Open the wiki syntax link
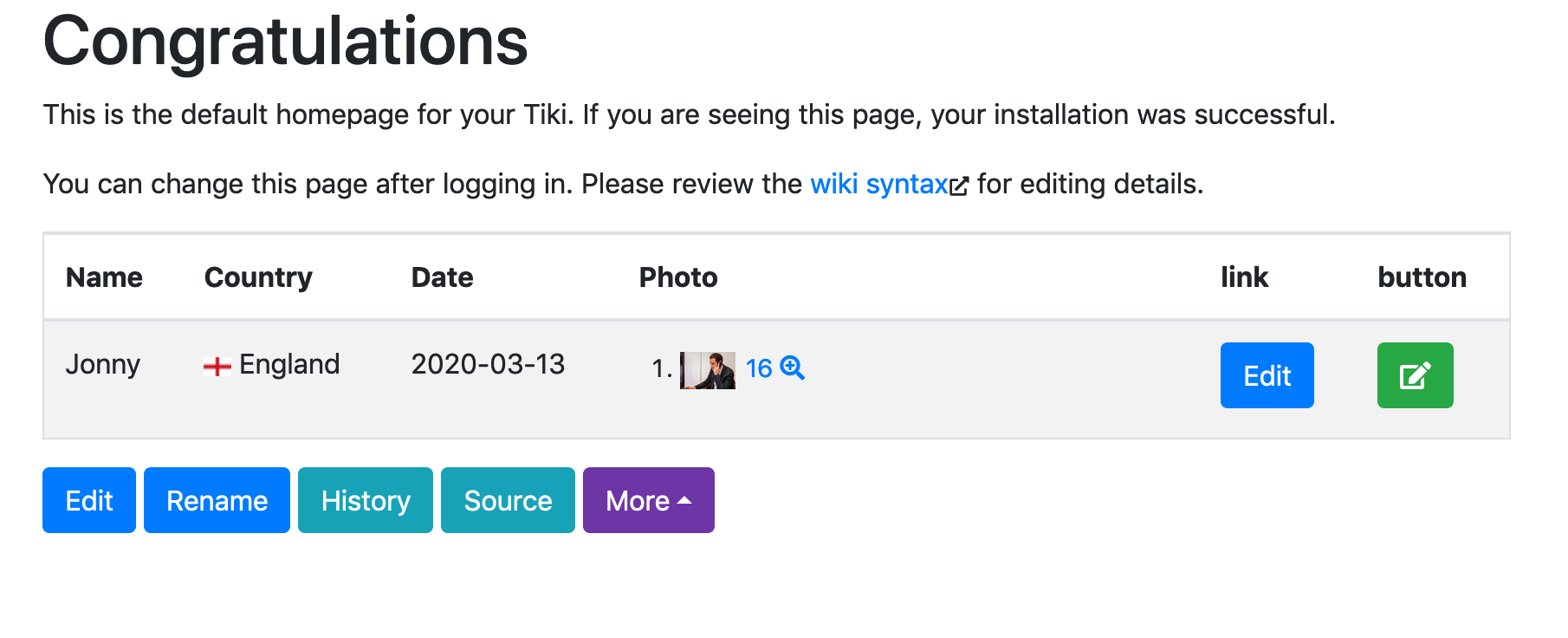Screen dimensions: 1568x638 (879, 184)
